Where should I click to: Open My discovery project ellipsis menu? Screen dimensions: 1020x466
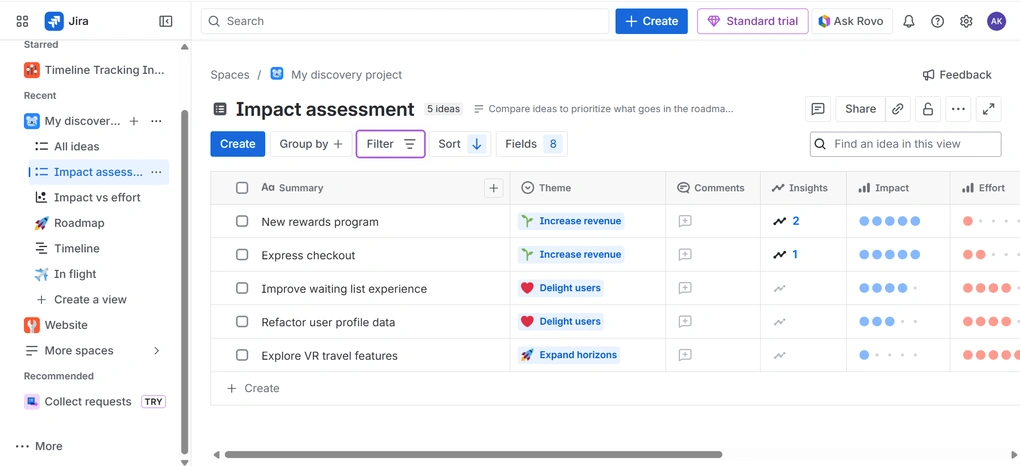(x=156, y=121)
